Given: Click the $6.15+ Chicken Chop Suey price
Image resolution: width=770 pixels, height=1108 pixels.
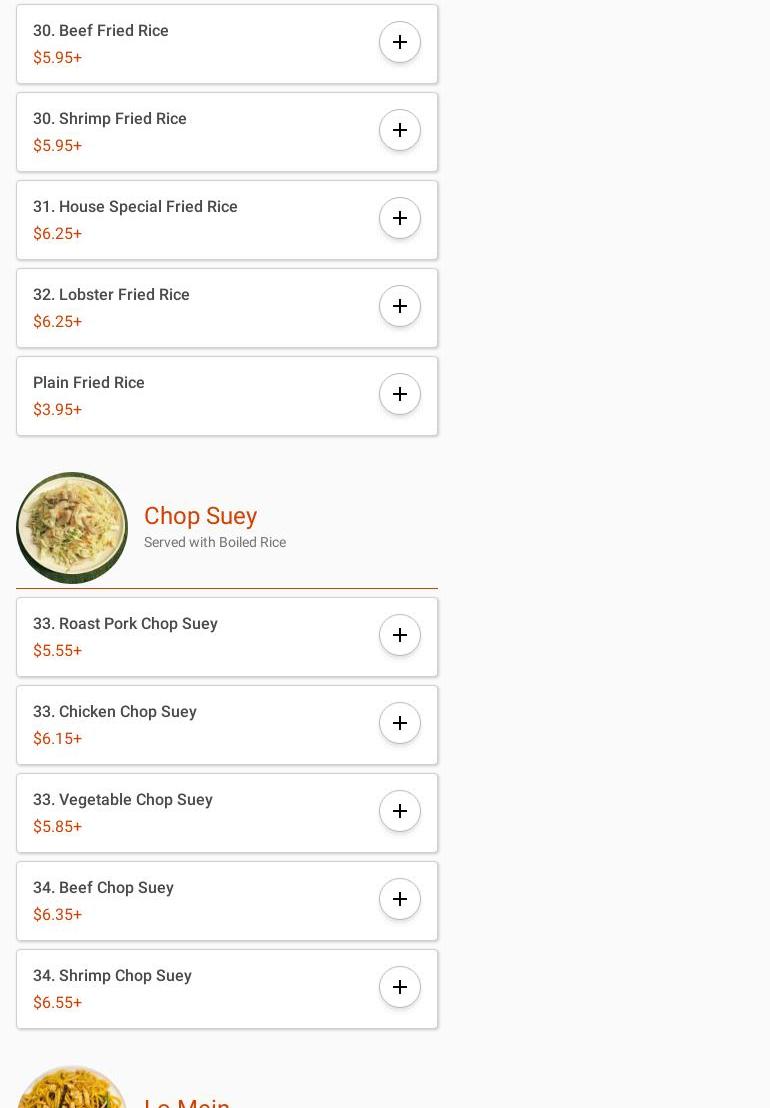Looking at the screenshot, I should (57, 739).
